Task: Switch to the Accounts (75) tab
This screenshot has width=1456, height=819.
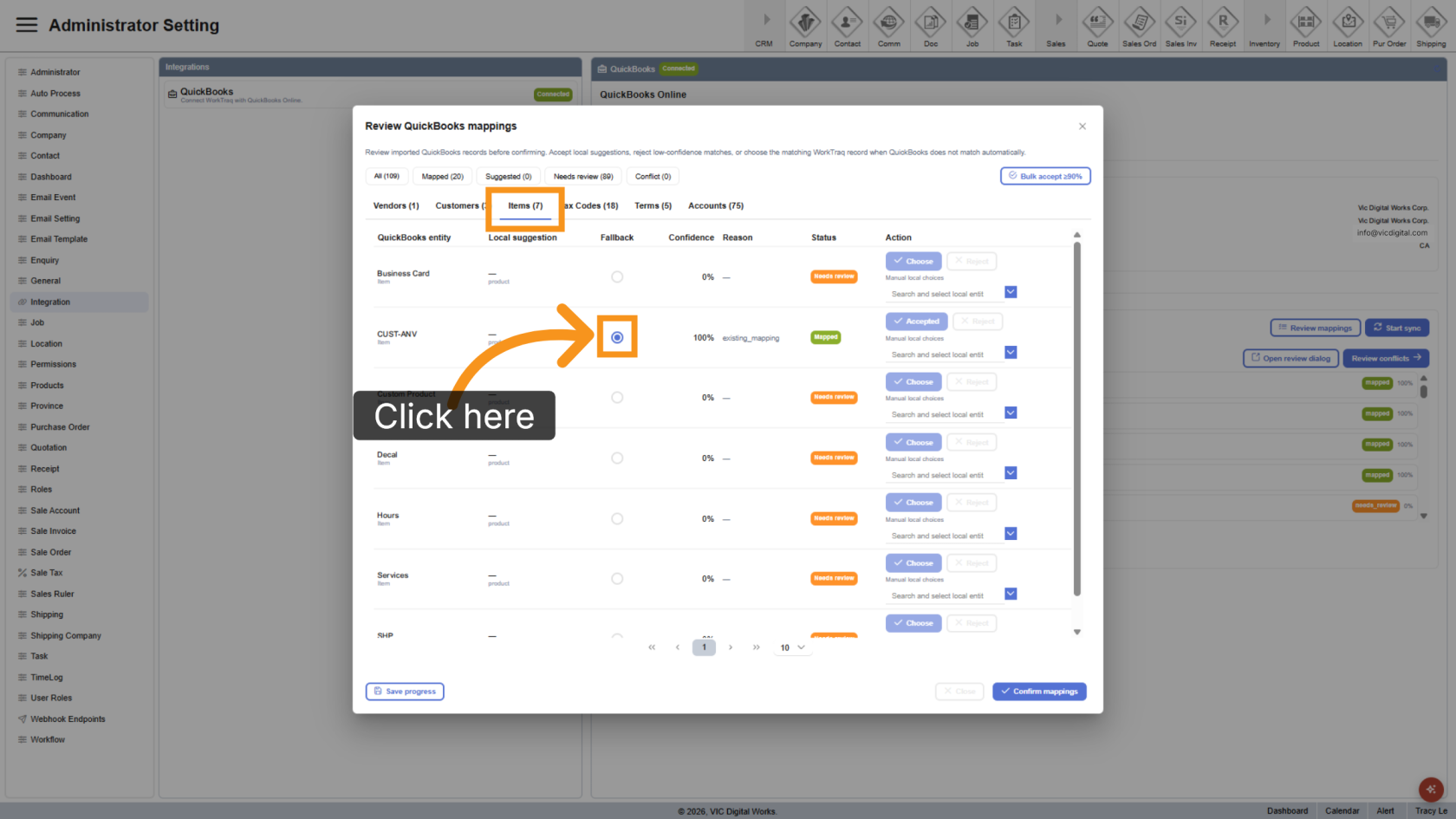Action: [716, 206]
